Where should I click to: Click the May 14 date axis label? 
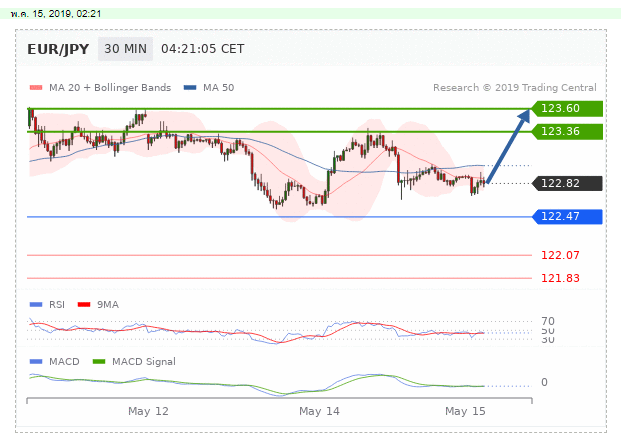tap(319, 411)
